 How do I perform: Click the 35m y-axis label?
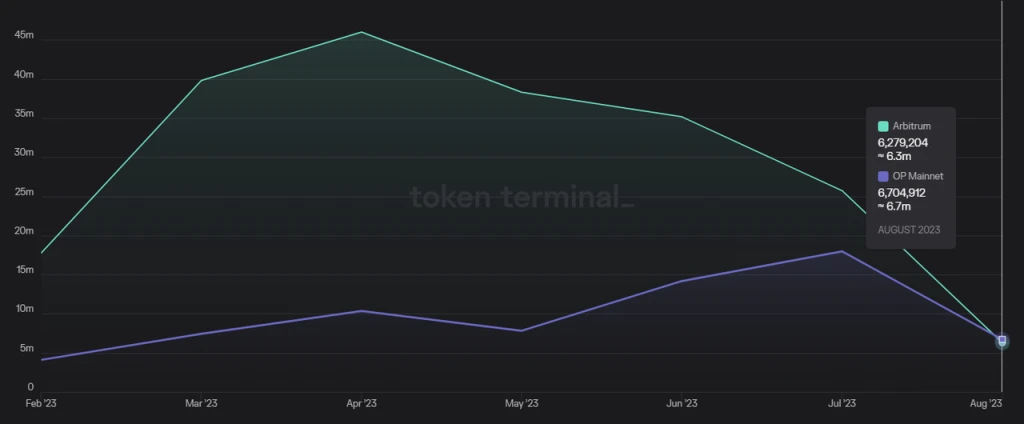pyautogui.click(x=24, y=114)
